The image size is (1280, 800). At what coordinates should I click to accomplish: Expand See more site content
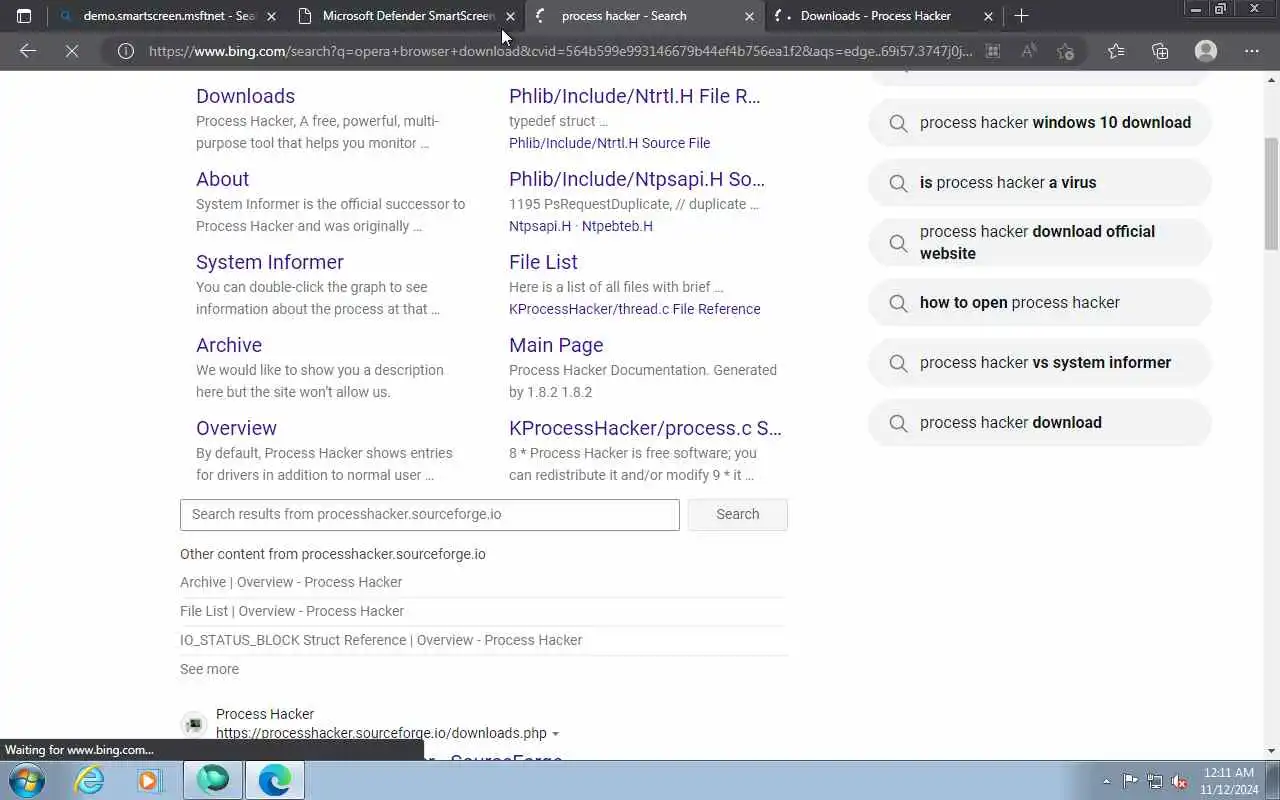pos(209,669)
